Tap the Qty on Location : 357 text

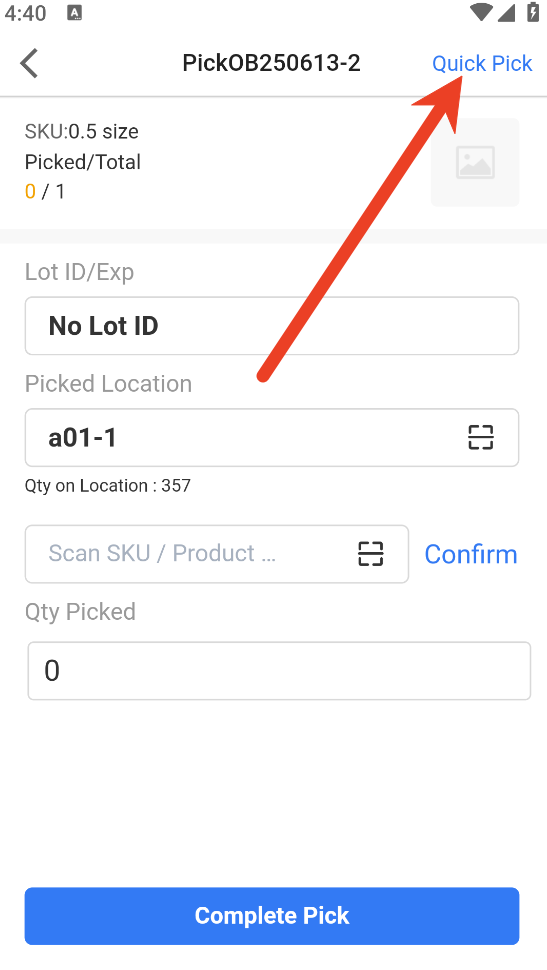click(108, 486)
